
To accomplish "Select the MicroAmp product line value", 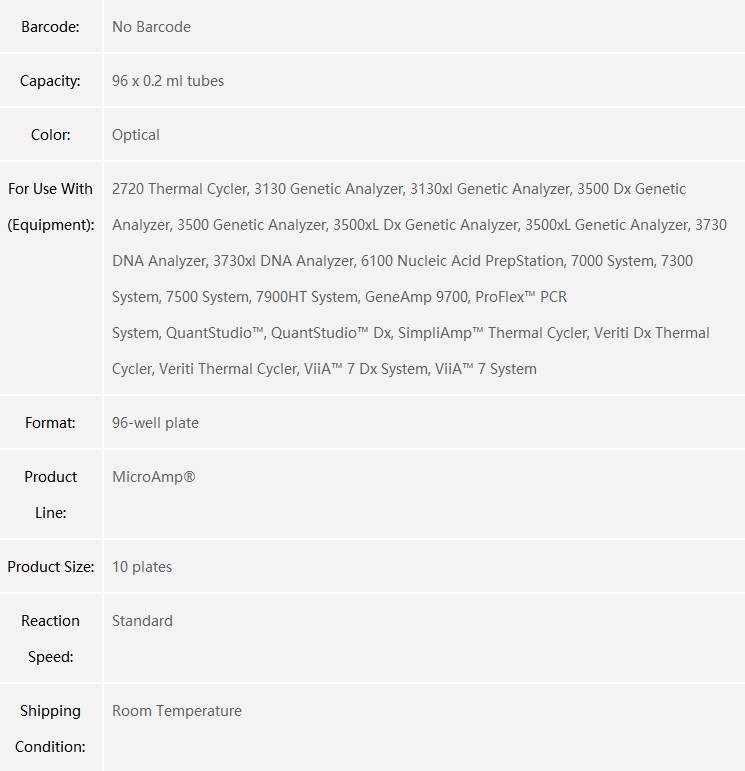I will [x=154, y=477].
